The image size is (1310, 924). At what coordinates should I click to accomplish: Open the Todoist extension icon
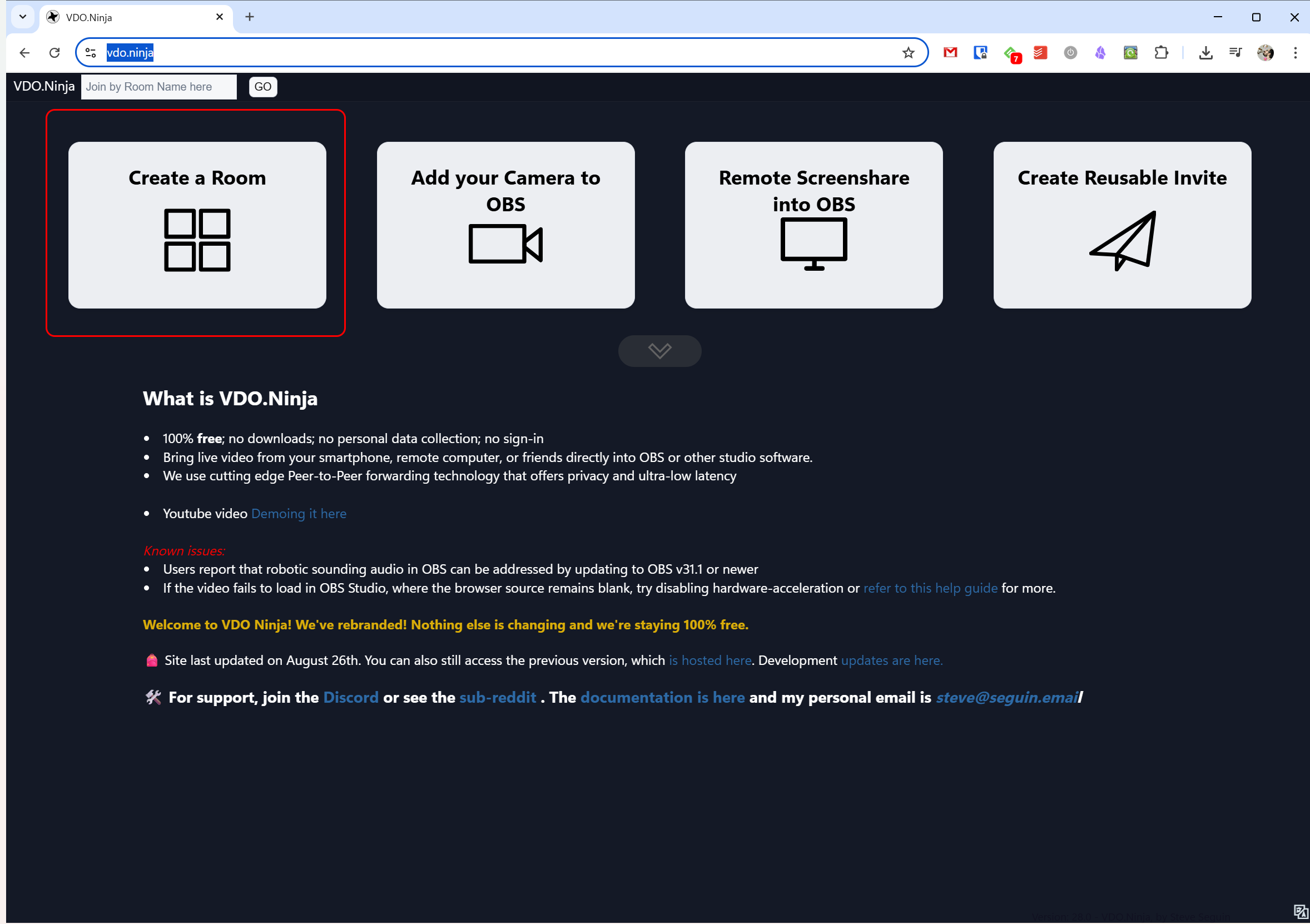pyautogui.click(x=1040, y=52)
